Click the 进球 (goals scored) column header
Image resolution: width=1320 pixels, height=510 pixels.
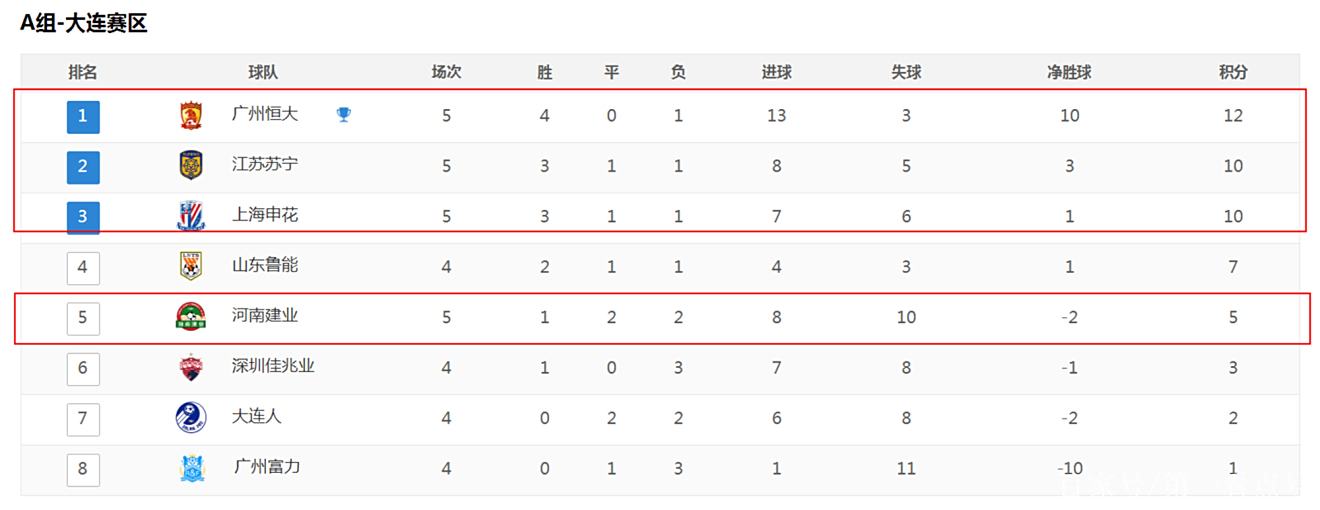[x=776, y=72]
